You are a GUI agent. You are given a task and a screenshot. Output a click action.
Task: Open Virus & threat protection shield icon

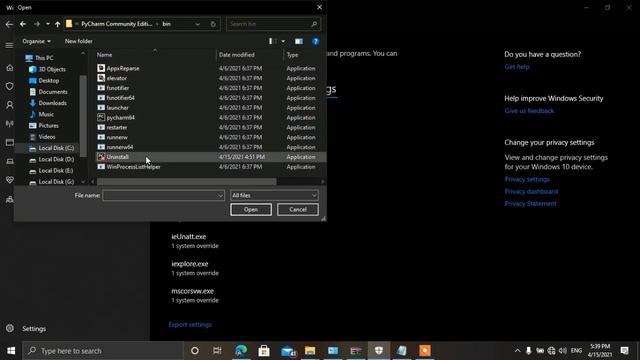tap(9, 86)
